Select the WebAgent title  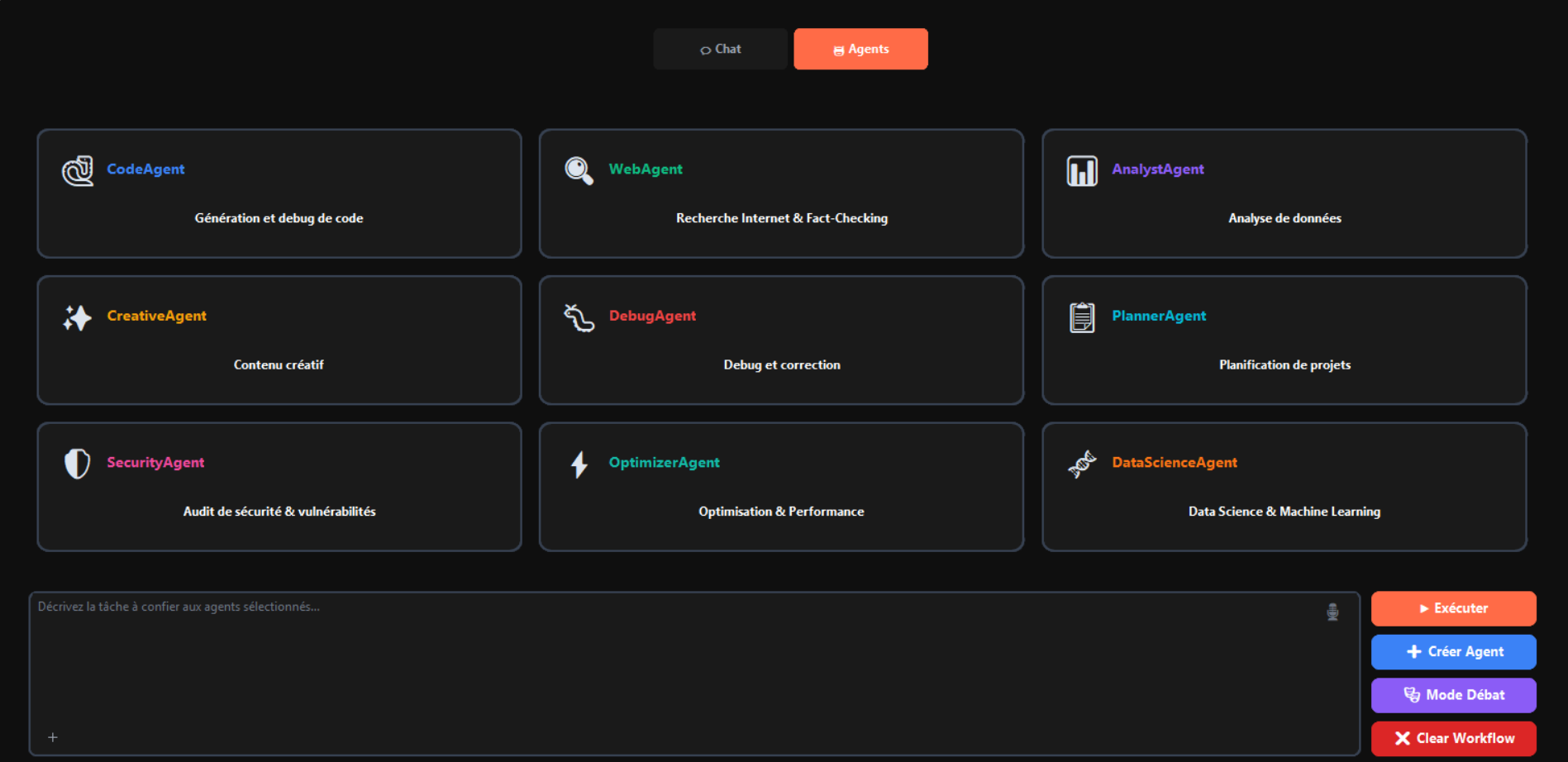tap(646, 169)
